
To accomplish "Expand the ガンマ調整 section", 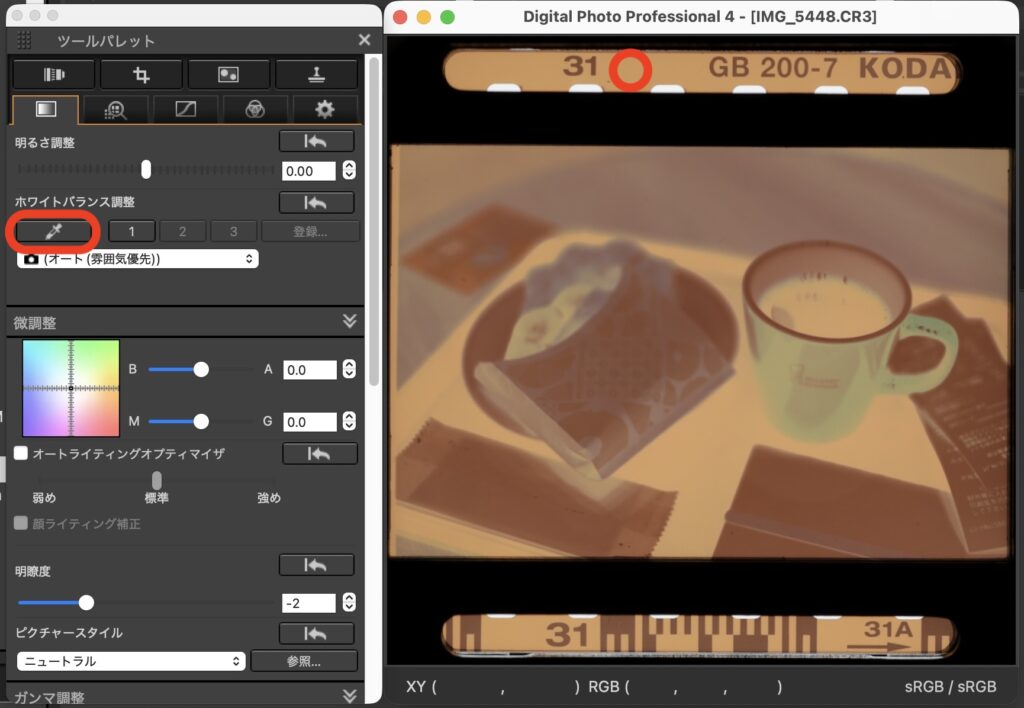I will pos(349,696).
